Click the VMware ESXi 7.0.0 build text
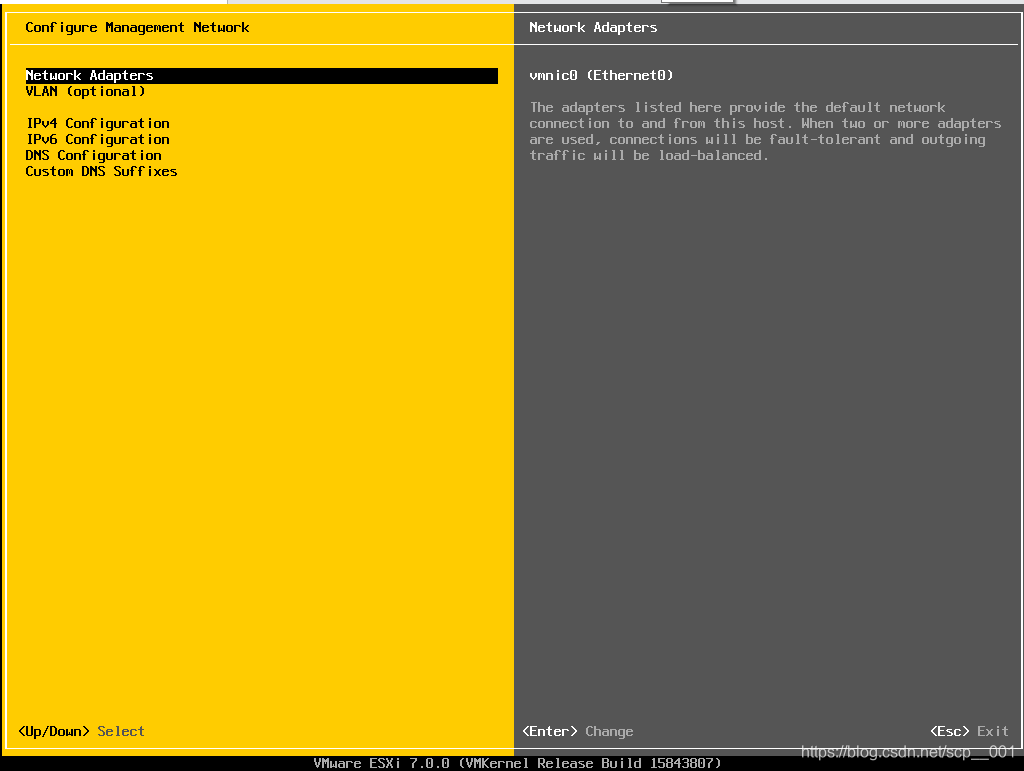 (x=517, y=763)
